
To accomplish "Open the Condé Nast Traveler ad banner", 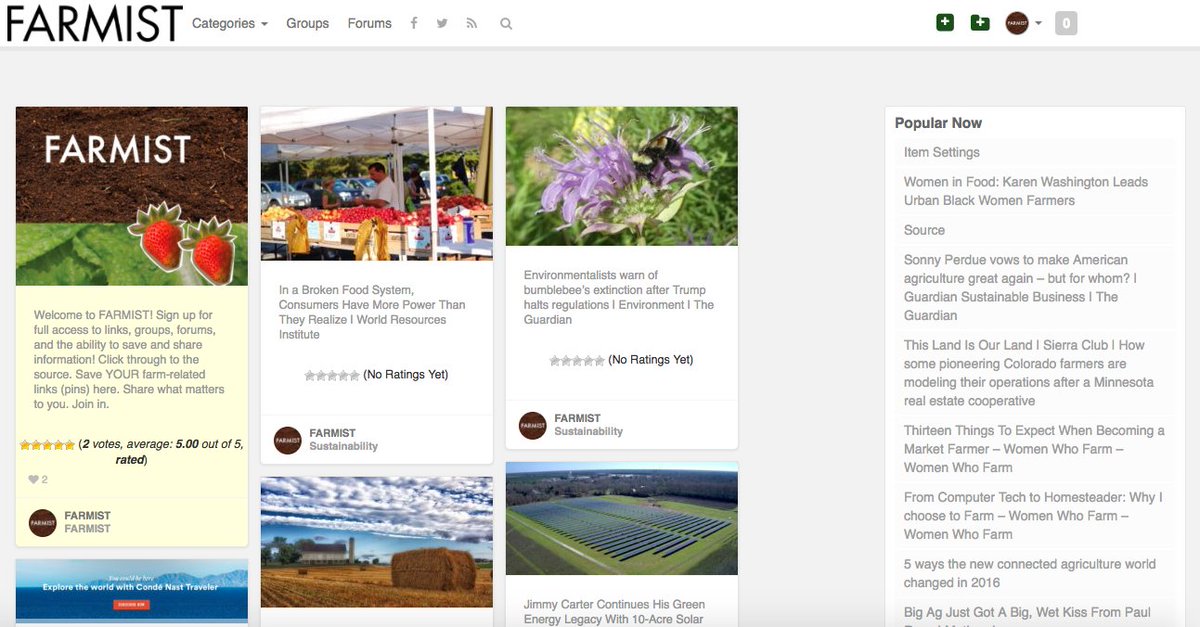I will click(131, 590).
